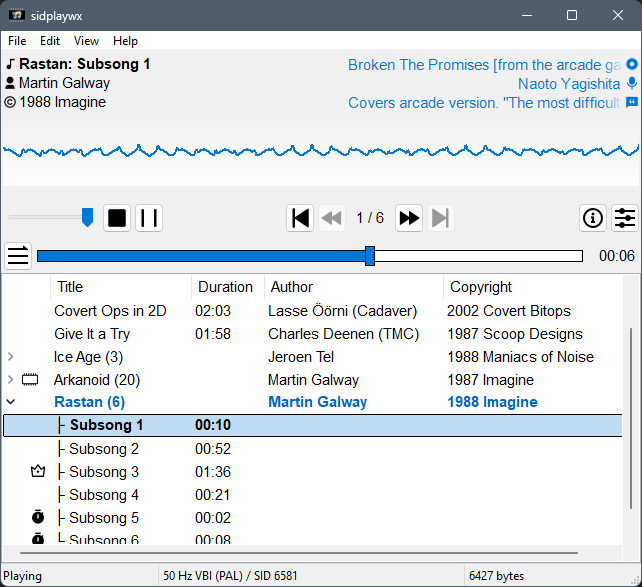
Task: Click the crown icon beside Subsong 3
Action: coord(38,472)
